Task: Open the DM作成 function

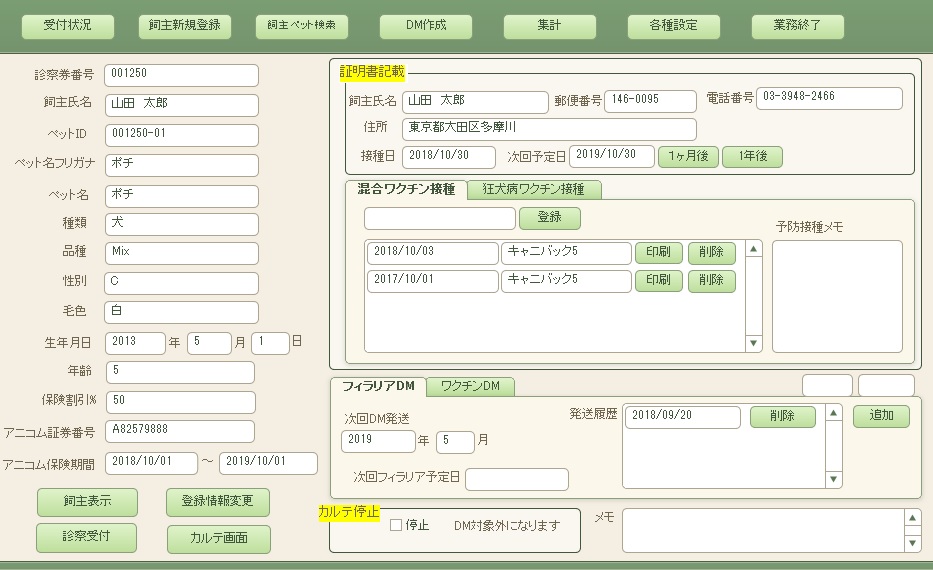Action: (x=426, y=26)
